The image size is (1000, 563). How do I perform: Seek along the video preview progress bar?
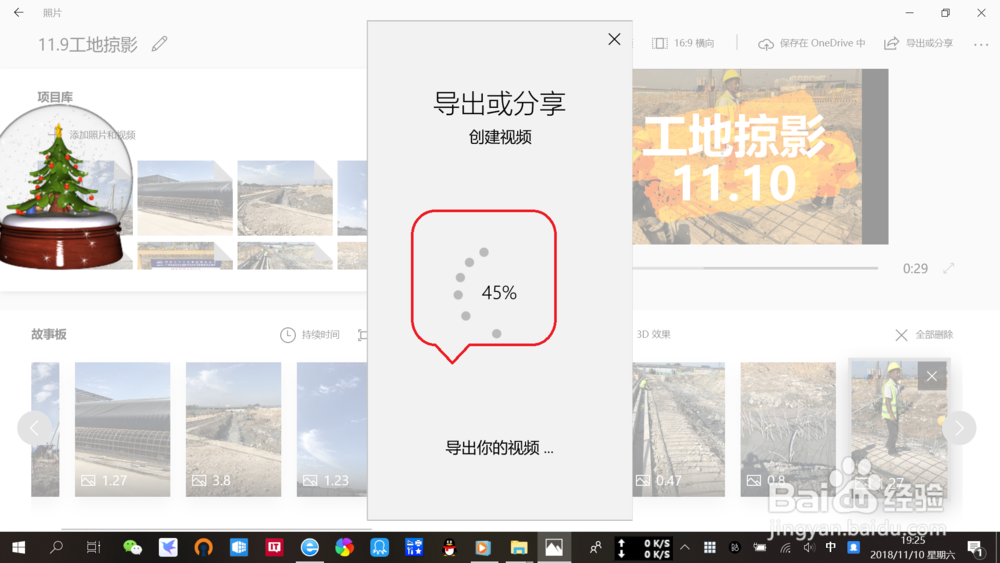click(755, 268)
